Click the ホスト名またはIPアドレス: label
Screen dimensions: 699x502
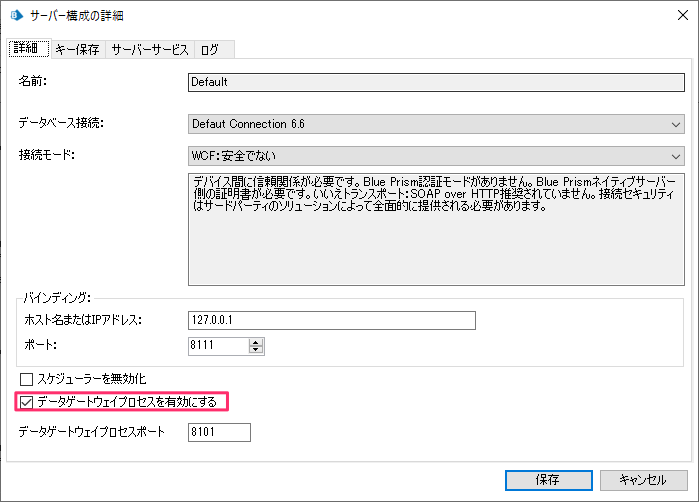83,320
